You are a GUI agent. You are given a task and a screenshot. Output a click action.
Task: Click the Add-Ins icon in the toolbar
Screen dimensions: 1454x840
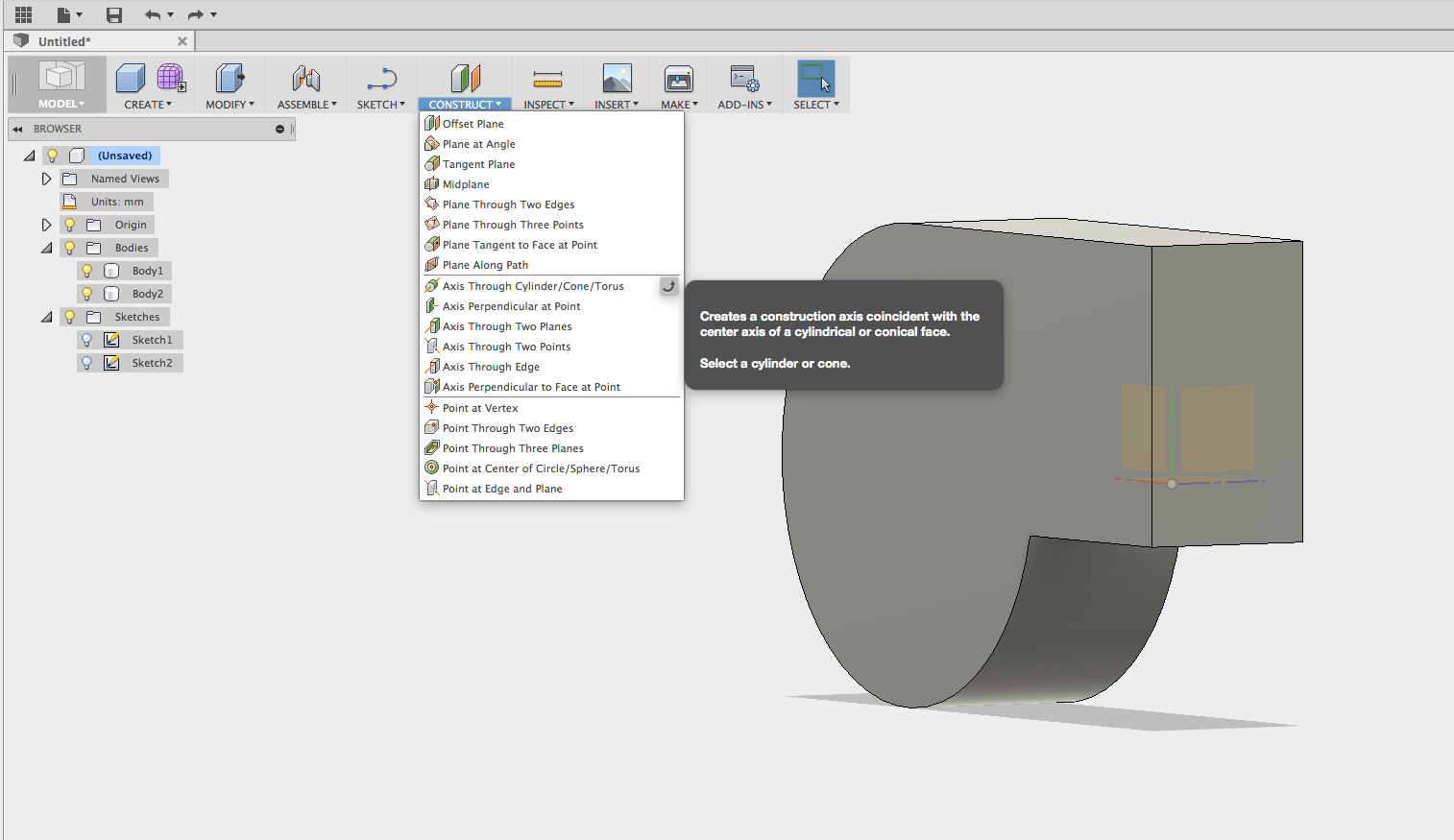[x=743, y=77]
